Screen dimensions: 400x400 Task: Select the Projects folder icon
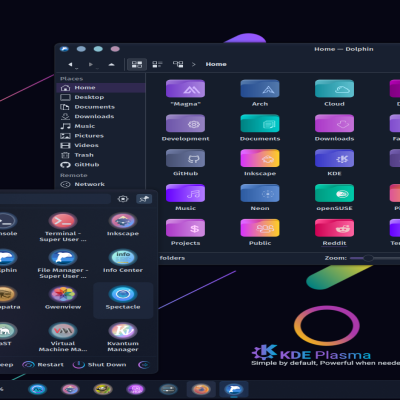pos(185,228)
